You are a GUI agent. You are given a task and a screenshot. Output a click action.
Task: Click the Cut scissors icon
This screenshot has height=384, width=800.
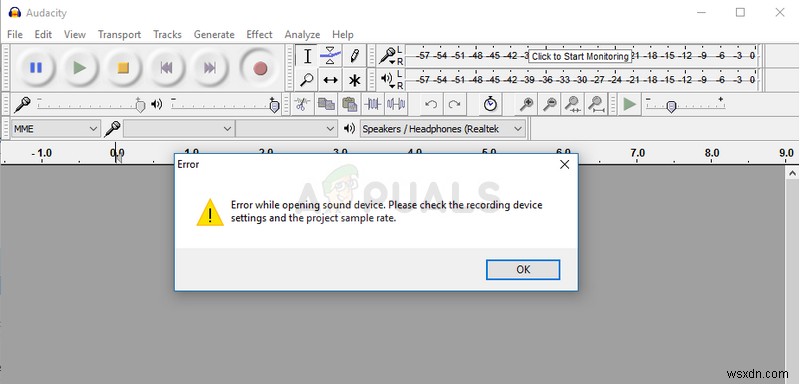302,105
